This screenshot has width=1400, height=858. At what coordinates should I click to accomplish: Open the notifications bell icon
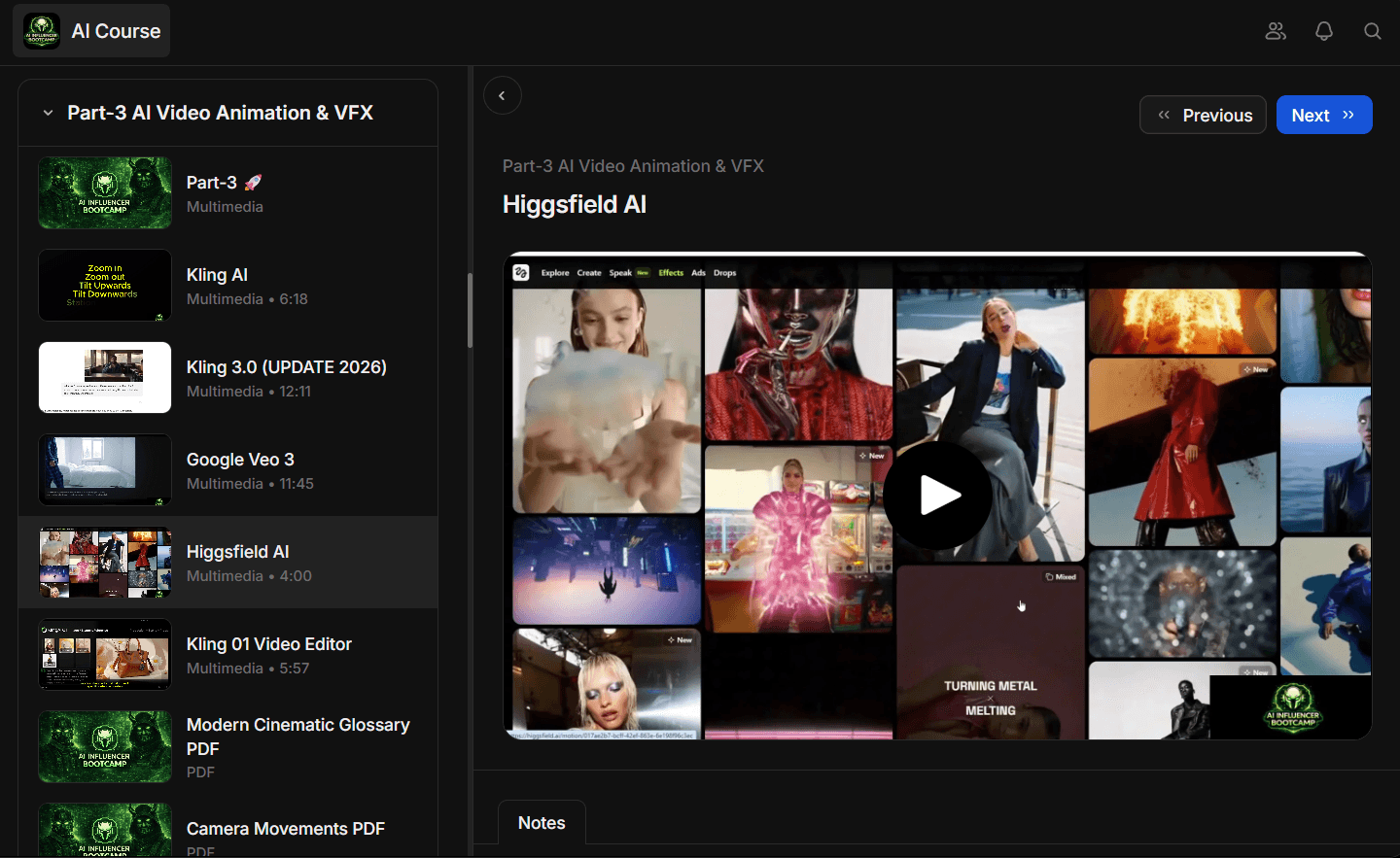click(1324, 31)
